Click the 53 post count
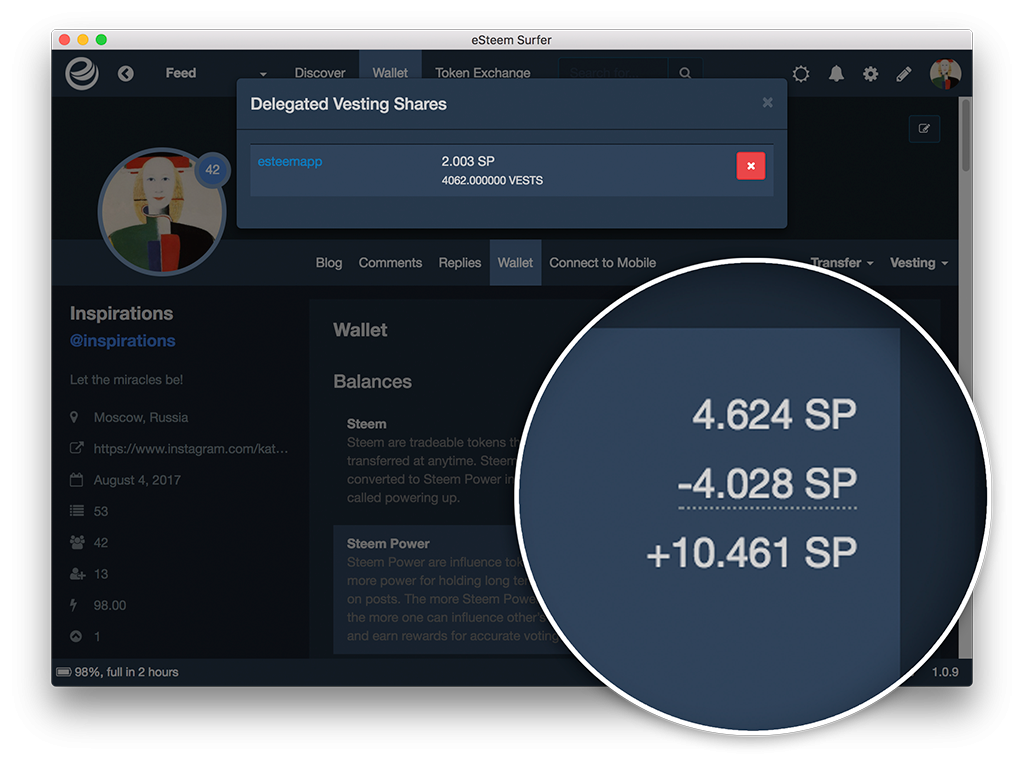The width and height of the screenshot is (1024, 760). tap(101, 511)
